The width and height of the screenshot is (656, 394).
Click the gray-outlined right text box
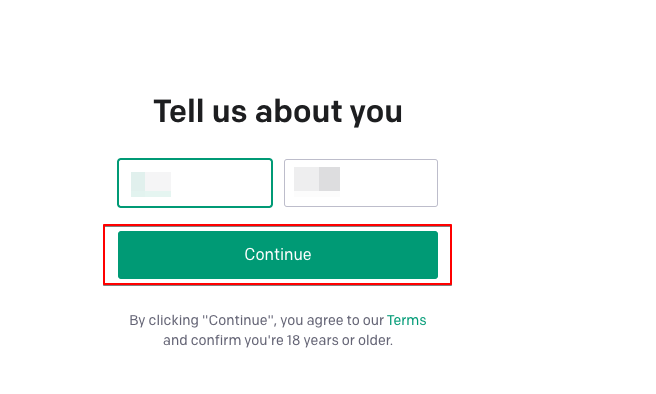click(x=361, y=183)
